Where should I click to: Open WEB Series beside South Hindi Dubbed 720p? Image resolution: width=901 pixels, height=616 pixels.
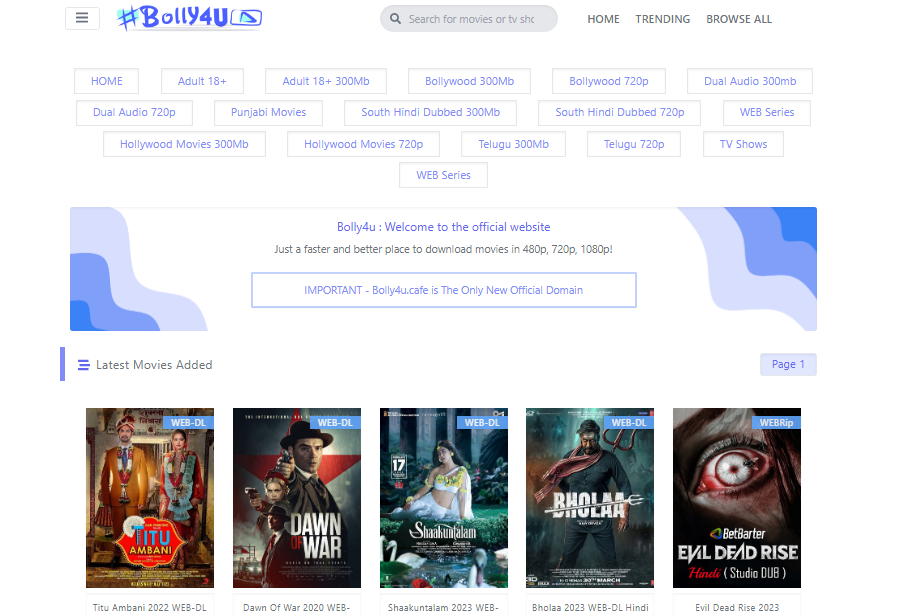767,113
